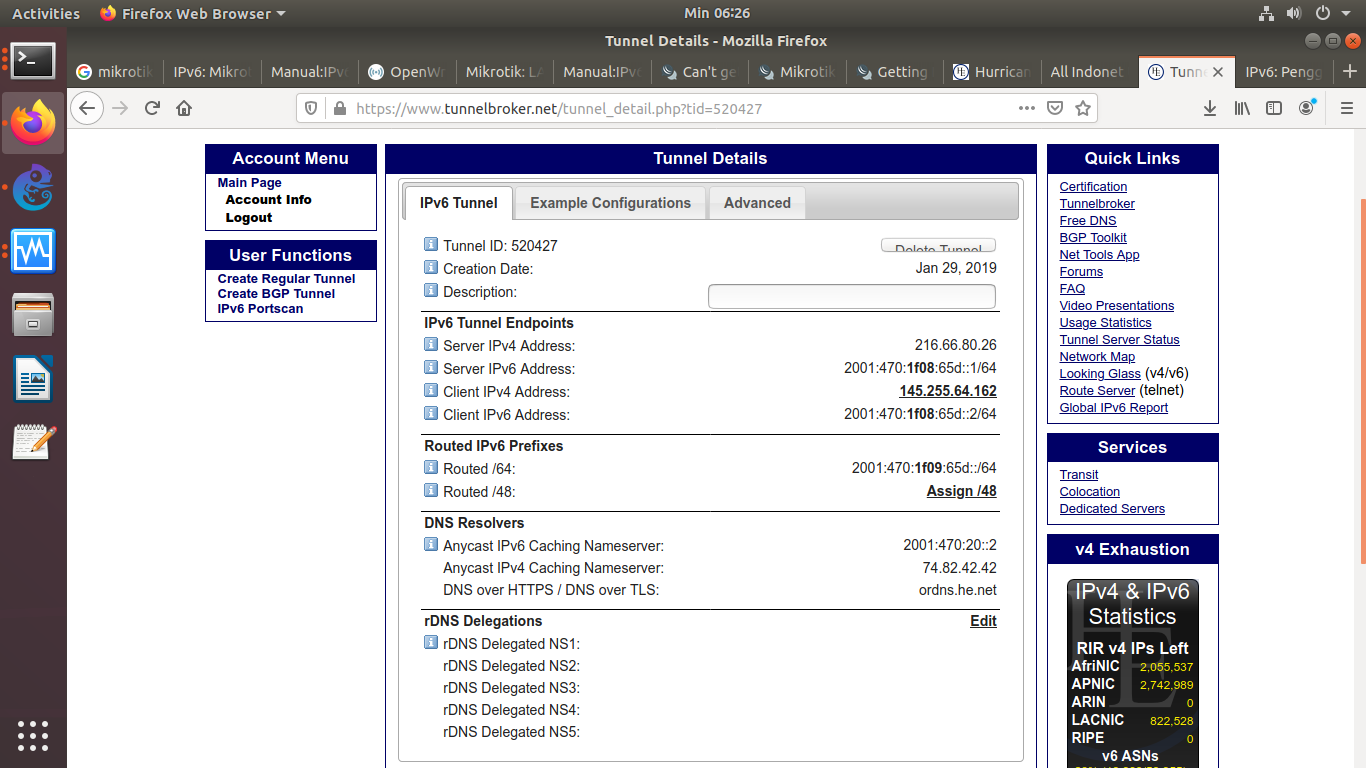Reload the page with the refresh icon
The image size is (1366, 768).
pos(152,108)
